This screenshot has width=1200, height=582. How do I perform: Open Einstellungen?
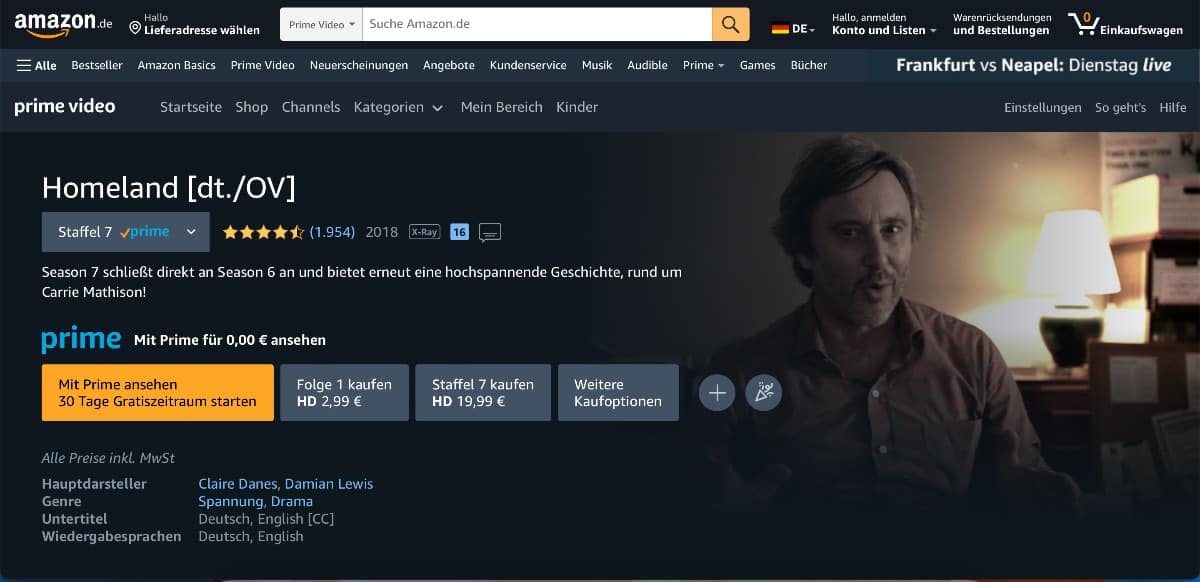point(1043,107)
